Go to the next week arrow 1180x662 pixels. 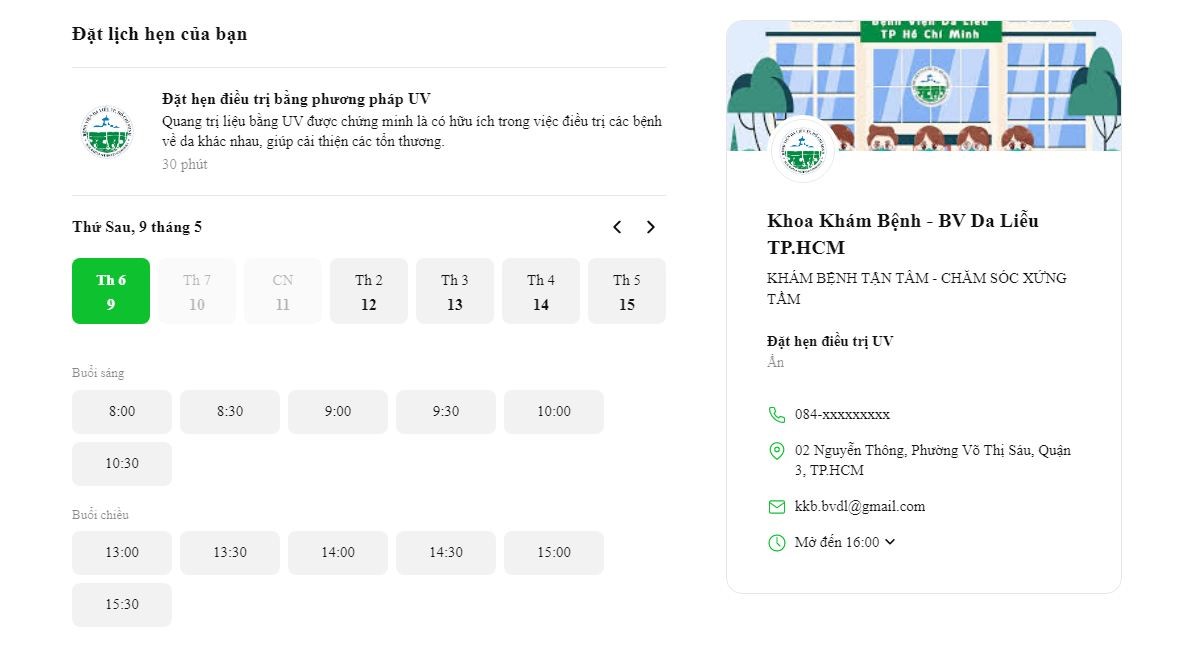650,227
